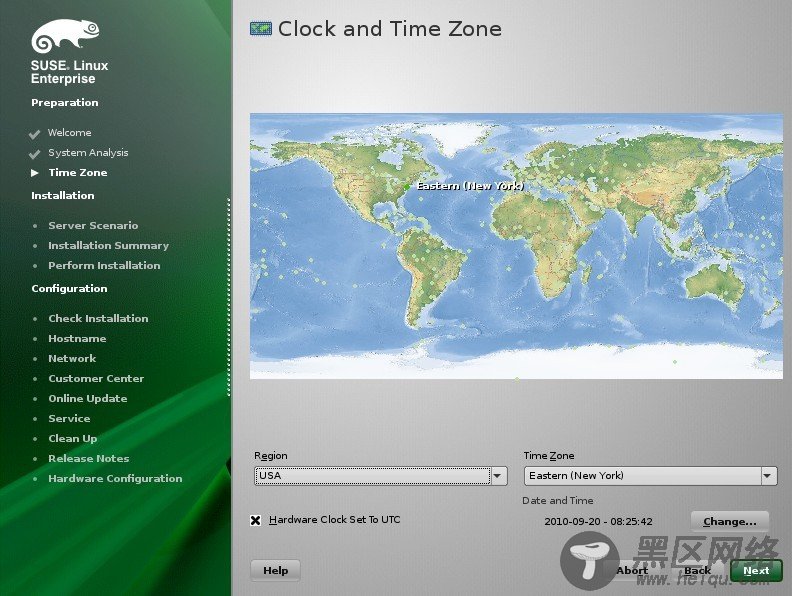
Task: Select Check Installation step in sidebar
Action: [98, 318]
